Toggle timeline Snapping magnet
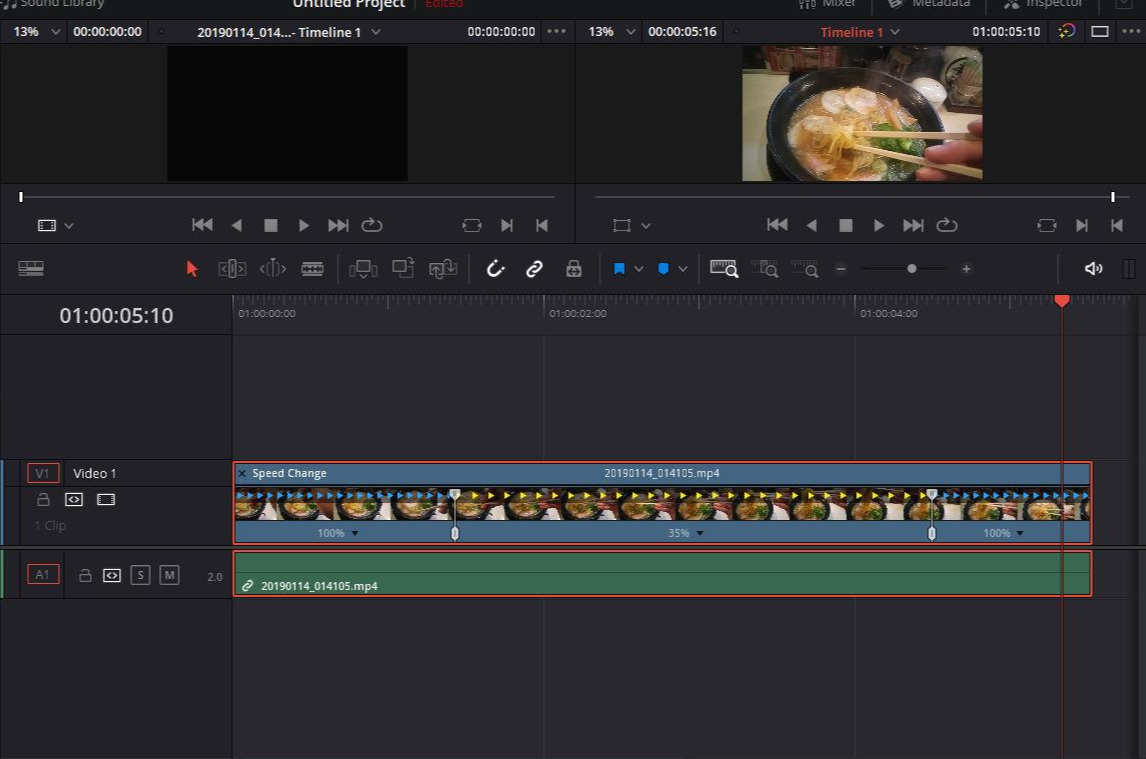The height and width of the screenshot is (759, 1146). tap(496, 269)
